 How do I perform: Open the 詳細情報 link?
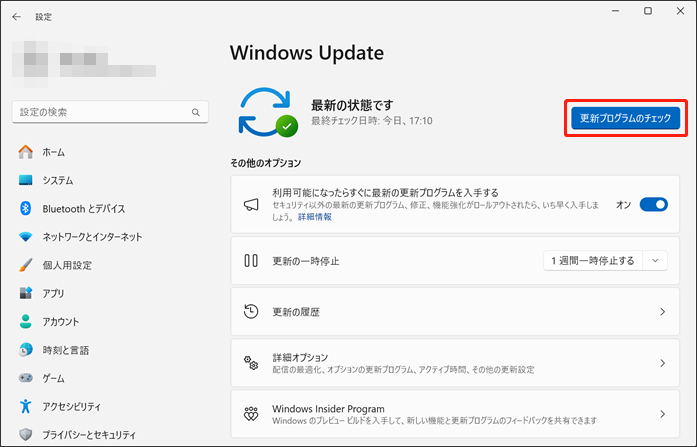[315, 217]
